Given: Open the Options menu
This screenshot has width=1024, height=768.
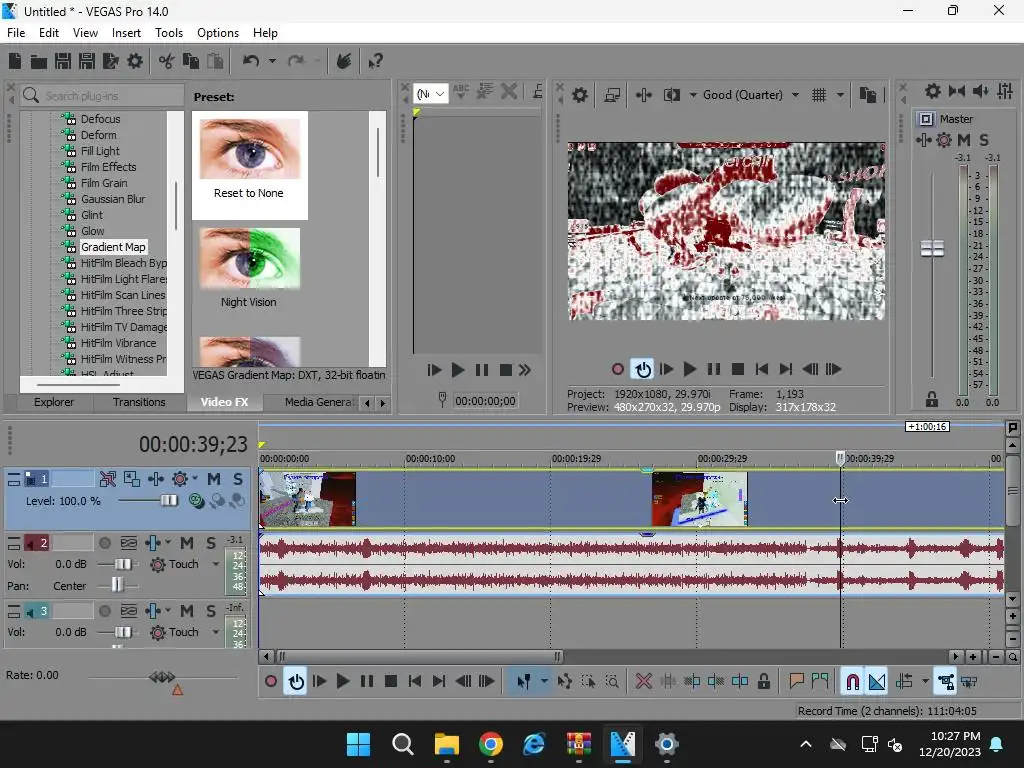Looking at the screenshot, I should coord(217,33).
